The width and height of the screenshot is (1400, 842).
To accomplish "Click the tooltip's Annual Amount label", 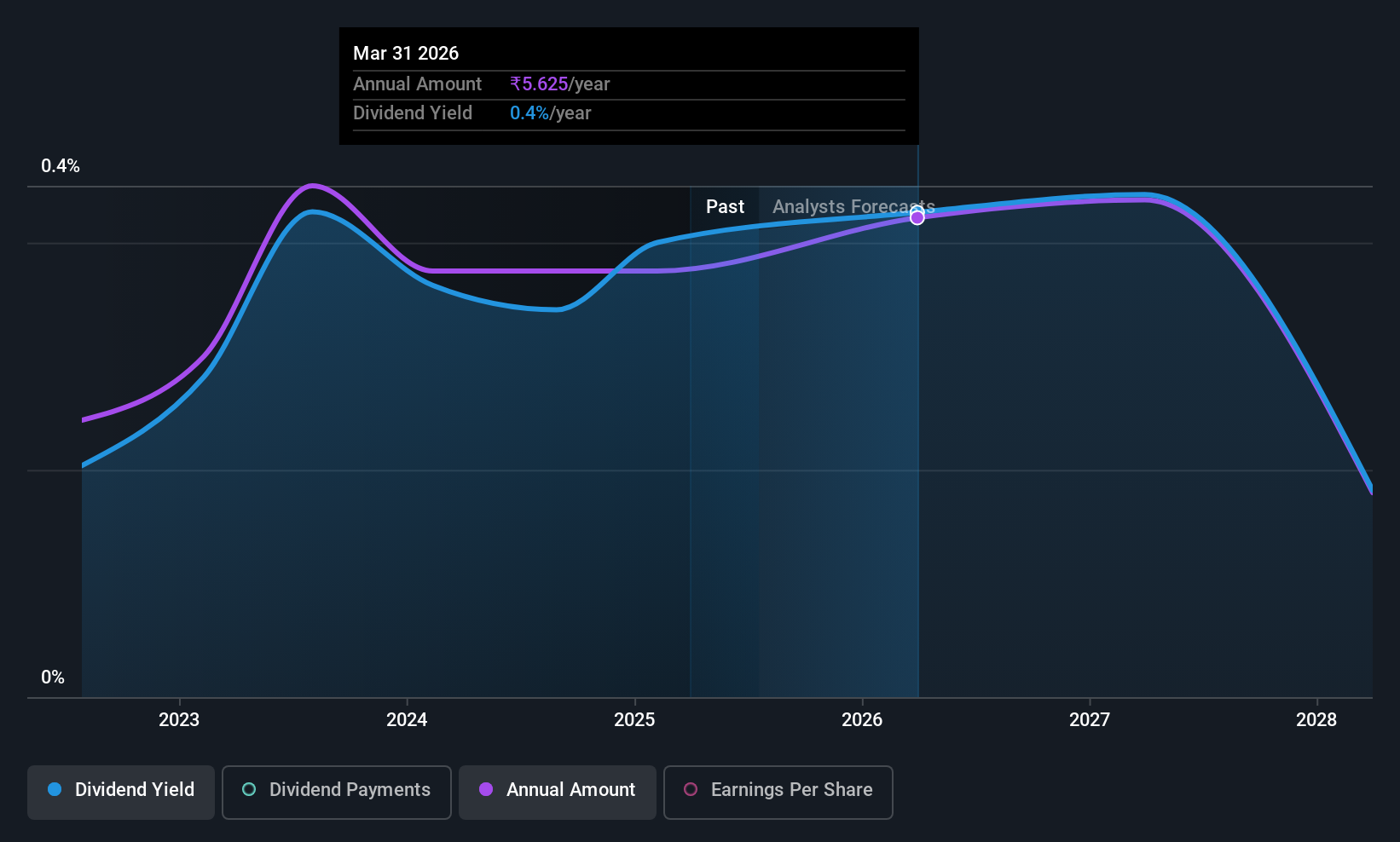I will tap(418, 84).
